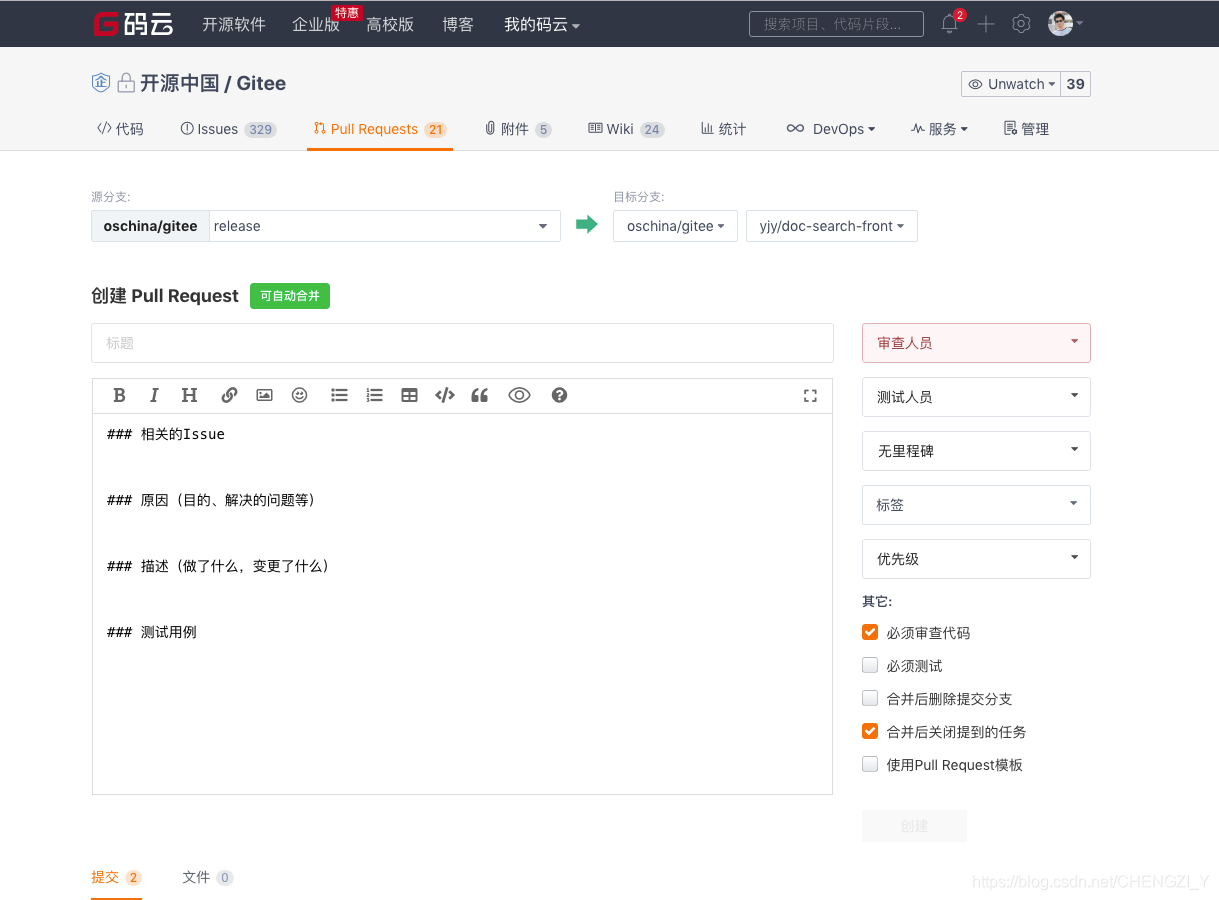Open Markdown help question icon
The width and height of the screenshot is (1219, 900).
point(559,395)
